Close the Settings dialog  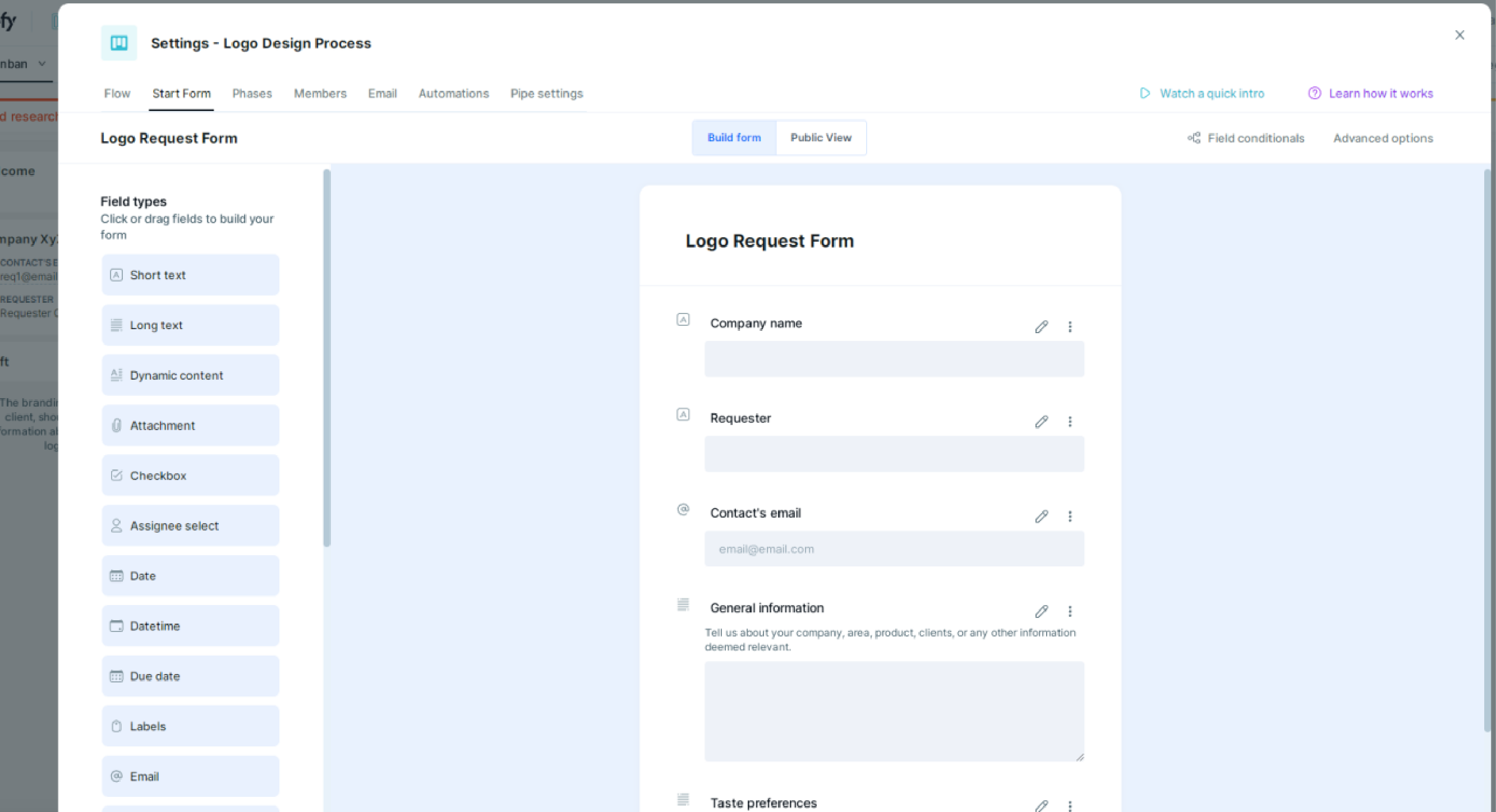point(1460,35)
